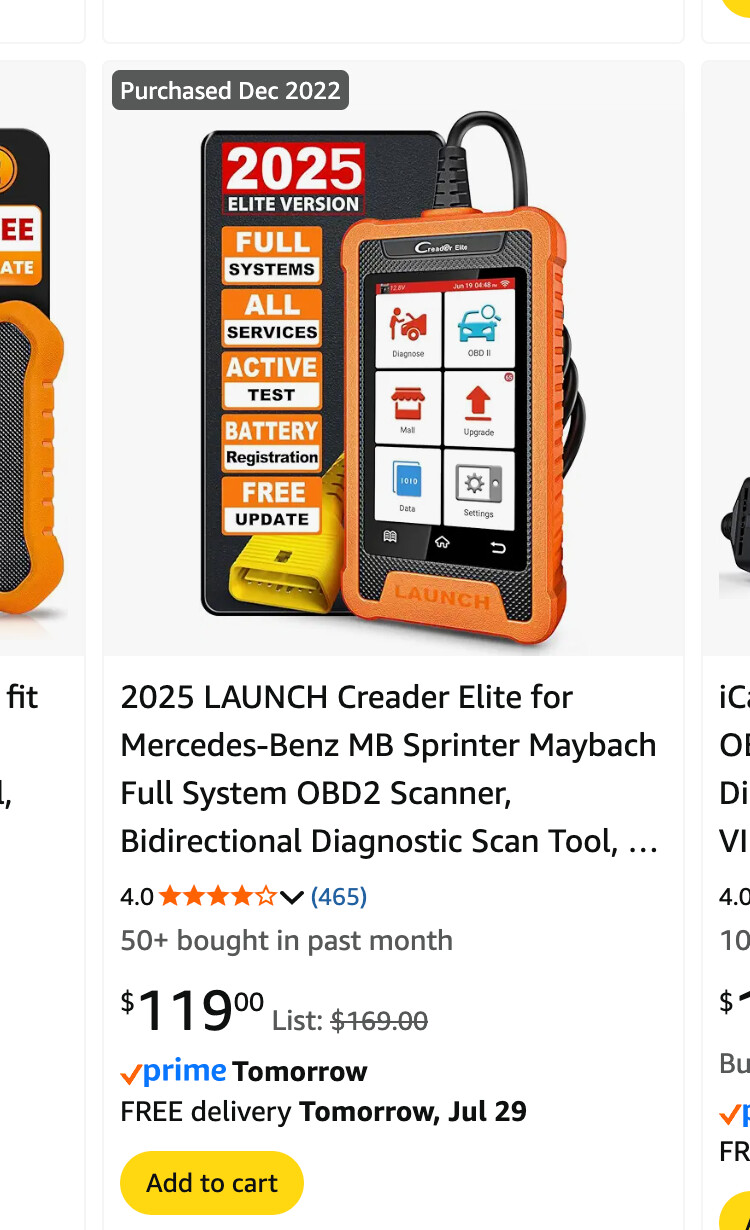The width and height of the screenshot is (750, 1230).
Task: Click the orange star rating
Action: (x=217, y=896)
